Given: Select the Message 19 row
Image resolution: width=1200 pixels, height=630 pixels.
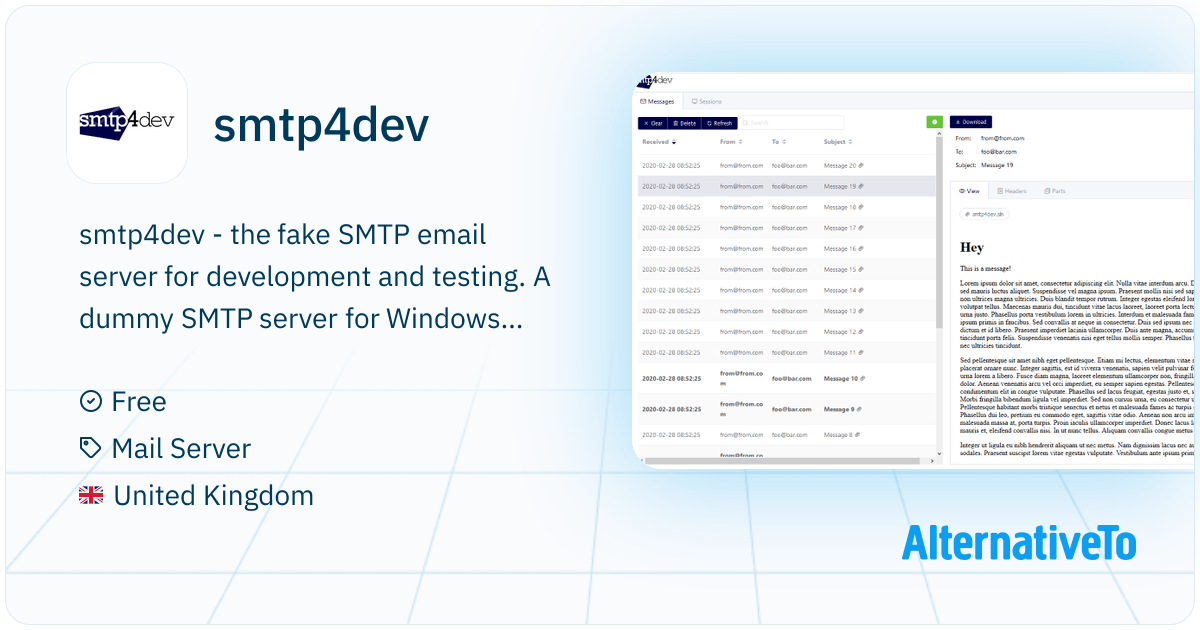Looking at the screenshot, I should (788, 186).
